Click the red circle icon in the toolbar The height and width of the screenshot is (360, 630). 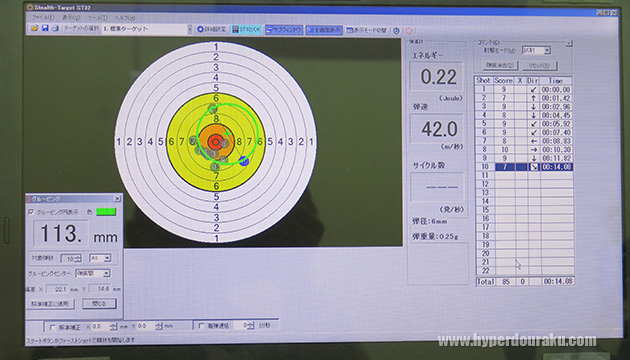tap(409, 31)
